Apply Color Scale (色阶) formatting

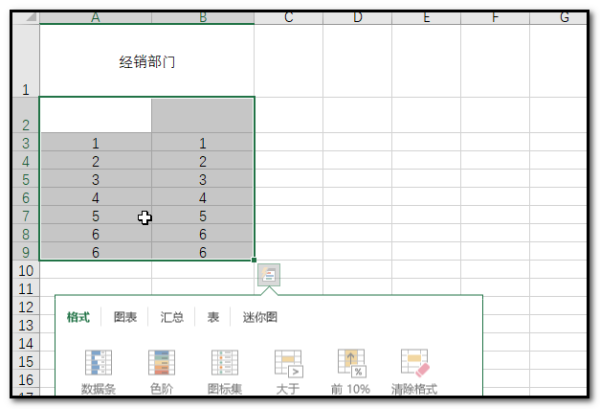pos(161,372)
